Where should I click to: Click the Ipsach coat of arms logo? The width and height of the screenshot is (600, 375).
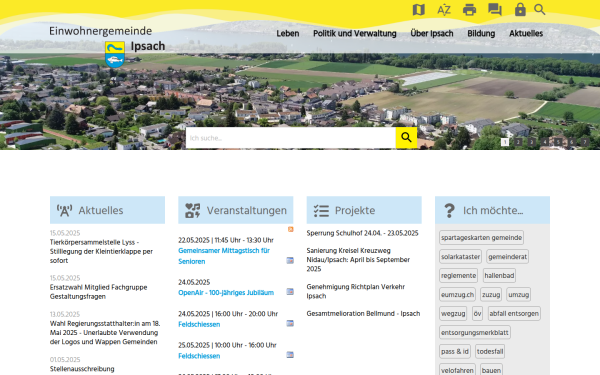click(x=115, y=54)
